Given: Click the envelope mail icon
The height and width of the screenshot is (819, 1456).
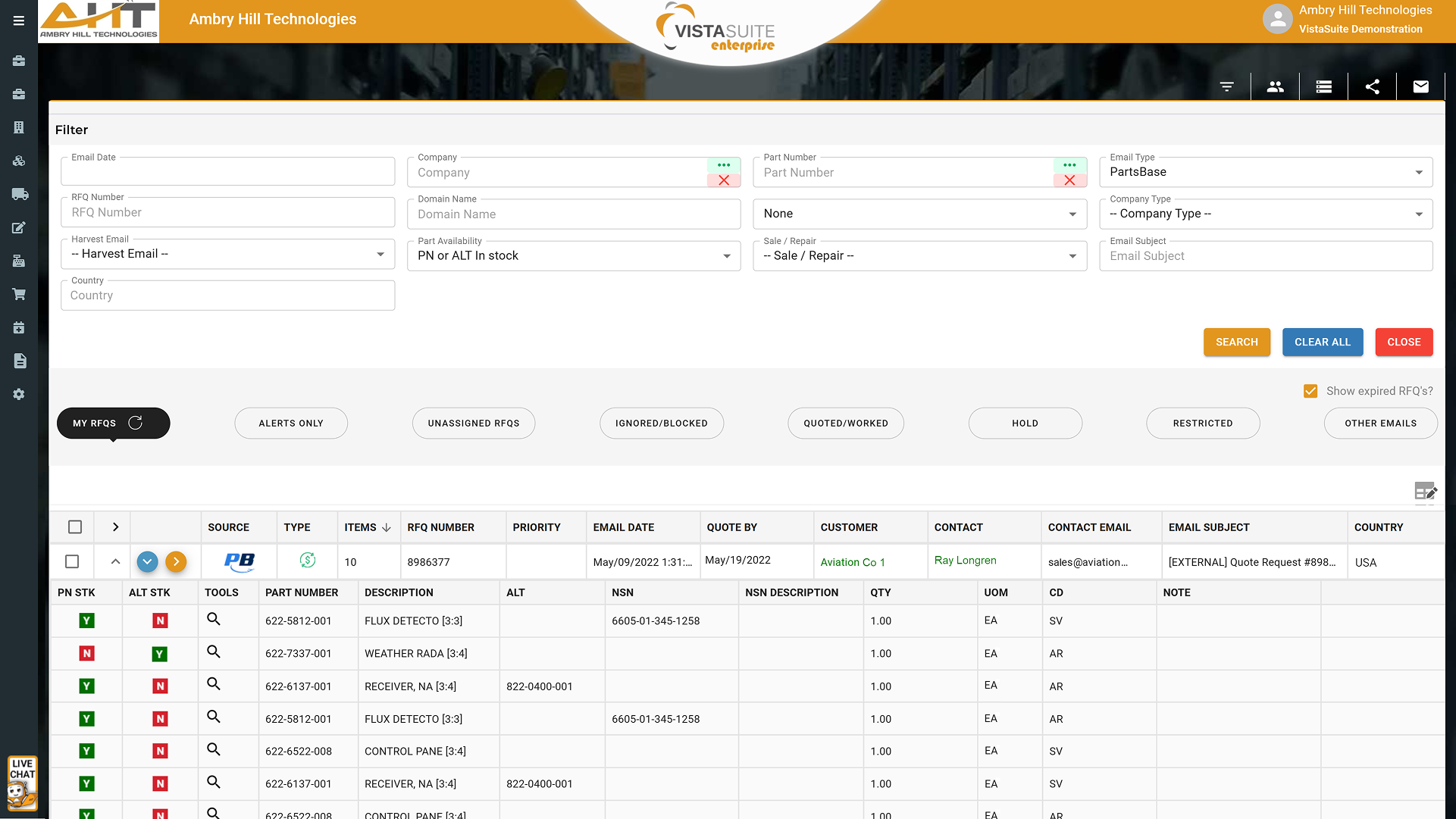Looking at the screenshot, I should pyautogui.click(x=1420, y=87).
